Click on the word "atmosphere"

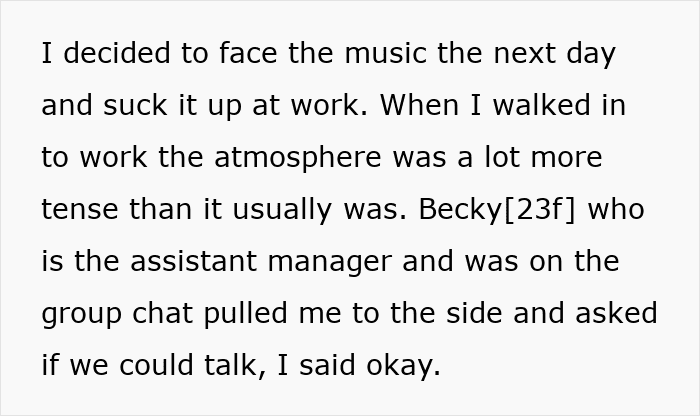point(297,157)
